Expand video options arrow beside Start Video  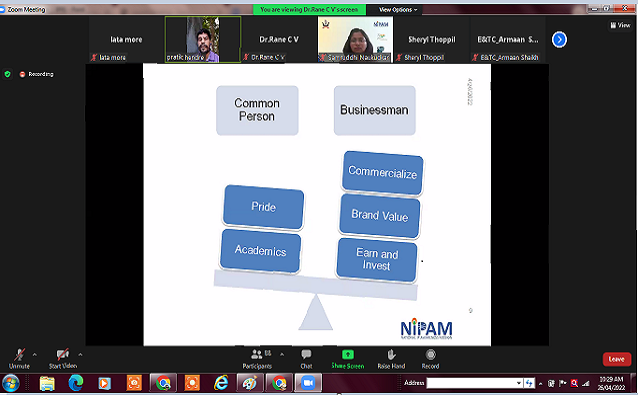[80, 355]
